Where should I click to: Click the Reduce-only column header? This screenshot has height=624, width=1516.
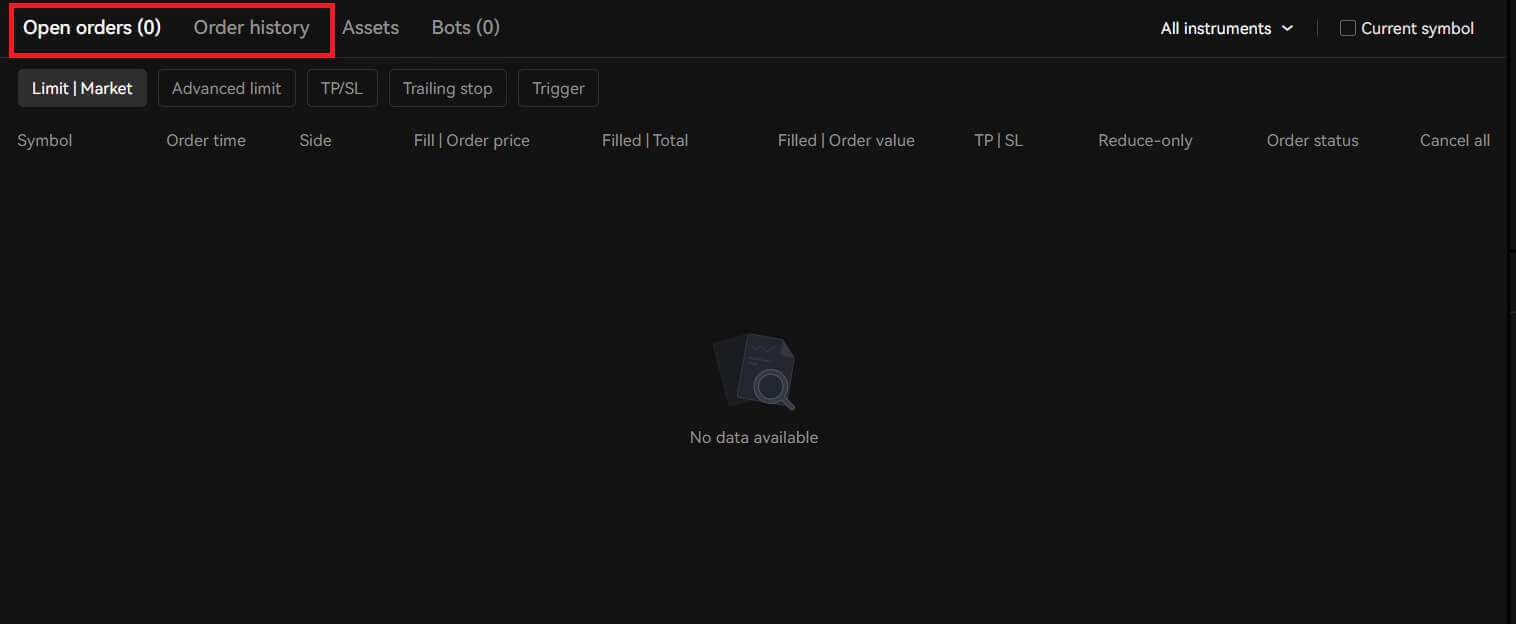click(1145, 140)
